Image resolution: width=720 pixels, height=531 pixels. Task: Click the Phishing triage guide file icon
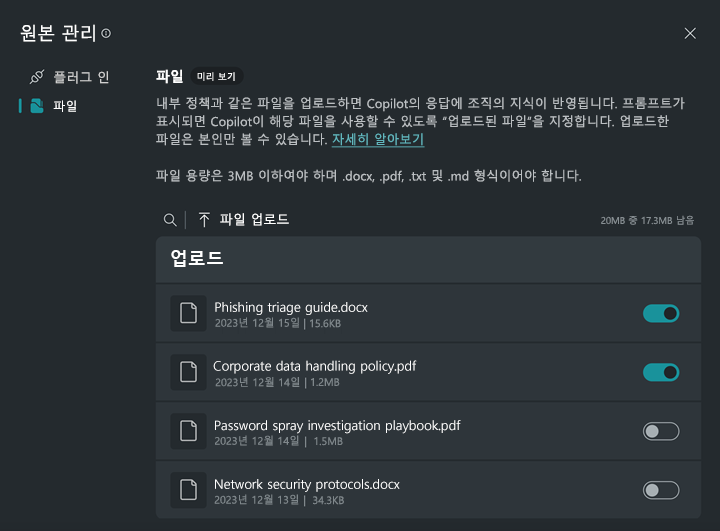click(x=188, y=314)
